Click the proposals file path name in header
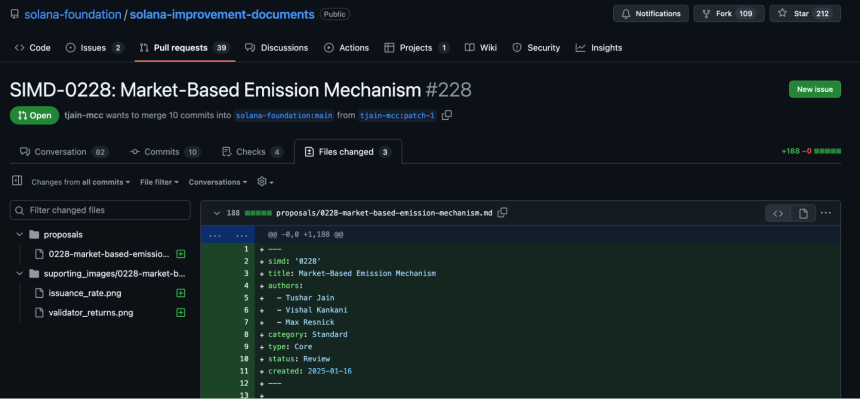Viewport: 860px width, 399px height. click(384, 213)
